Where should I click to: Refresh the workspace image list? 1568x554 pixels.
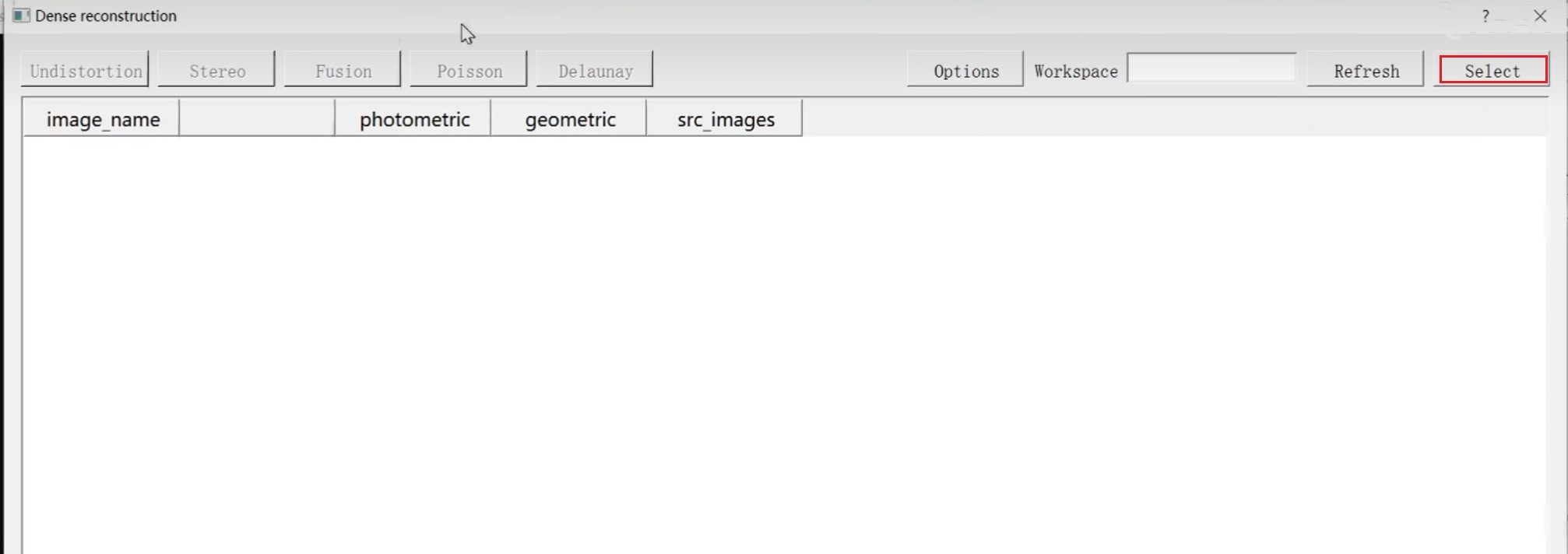pos(1366,70)
